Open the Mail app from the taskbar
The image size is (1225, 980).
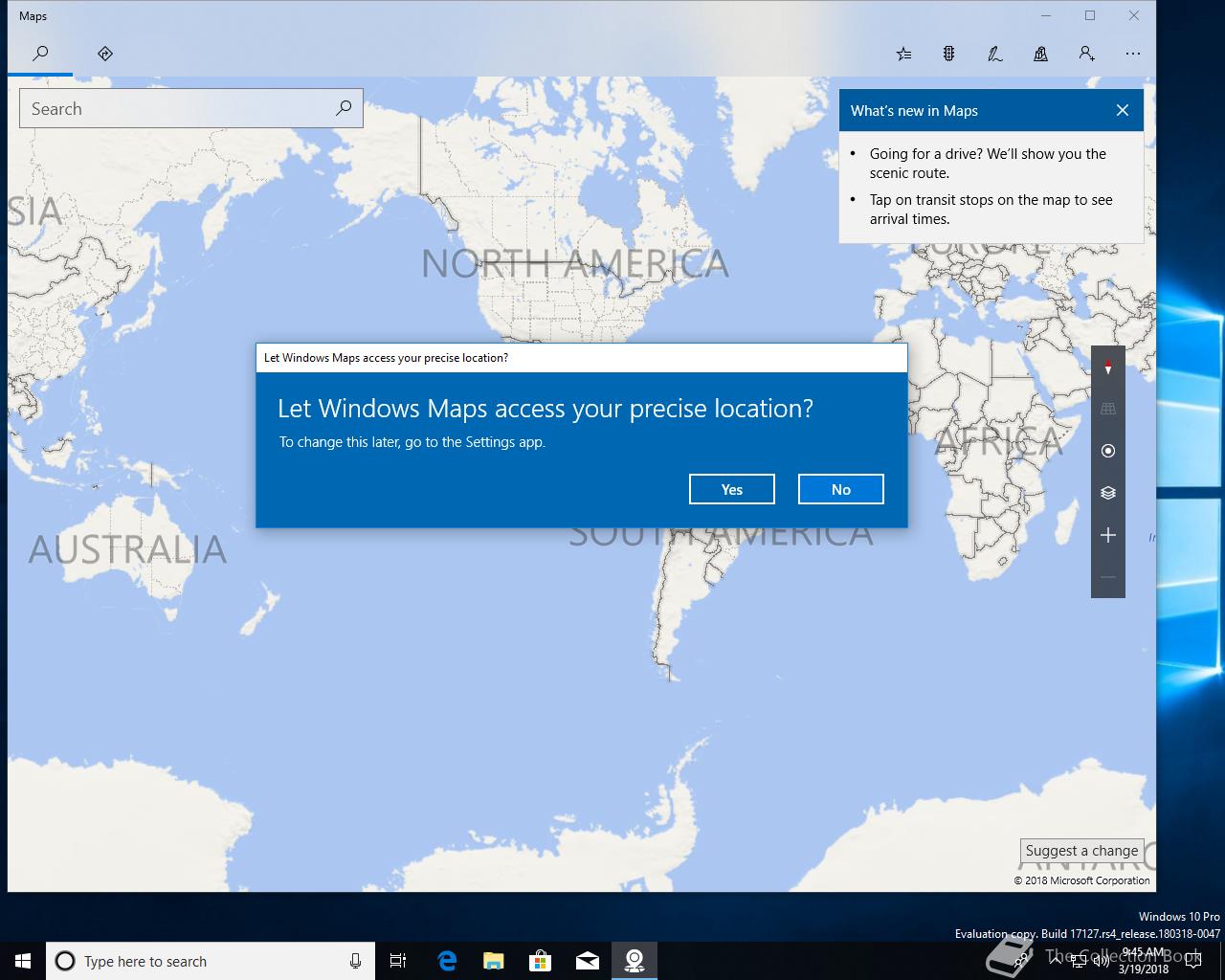click(x=588, y=961)
